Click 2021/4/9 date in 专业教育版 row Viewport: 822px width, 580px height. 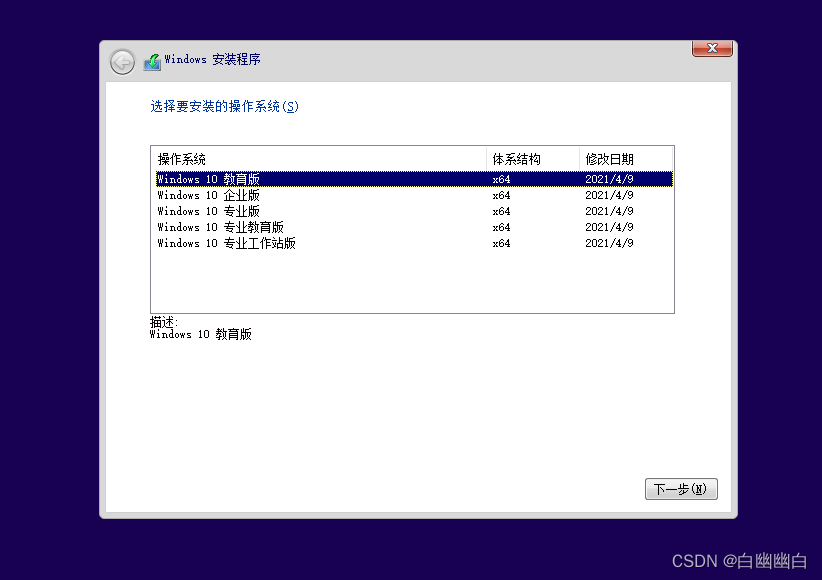click(609, 227)
